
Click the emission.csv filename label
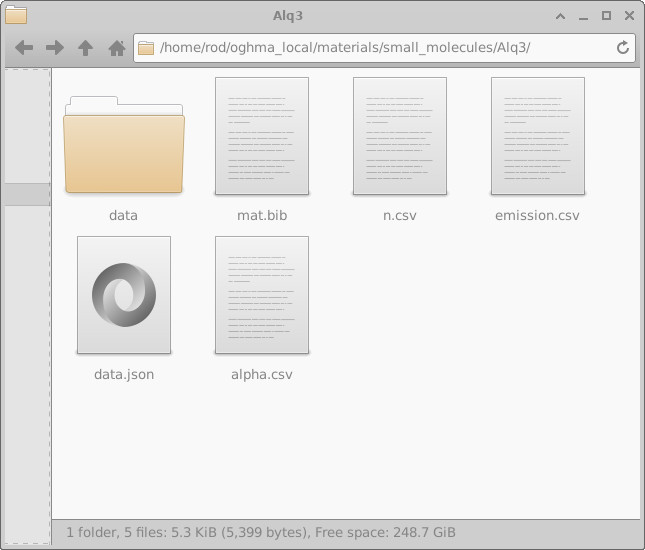click(x=537, y=215)
